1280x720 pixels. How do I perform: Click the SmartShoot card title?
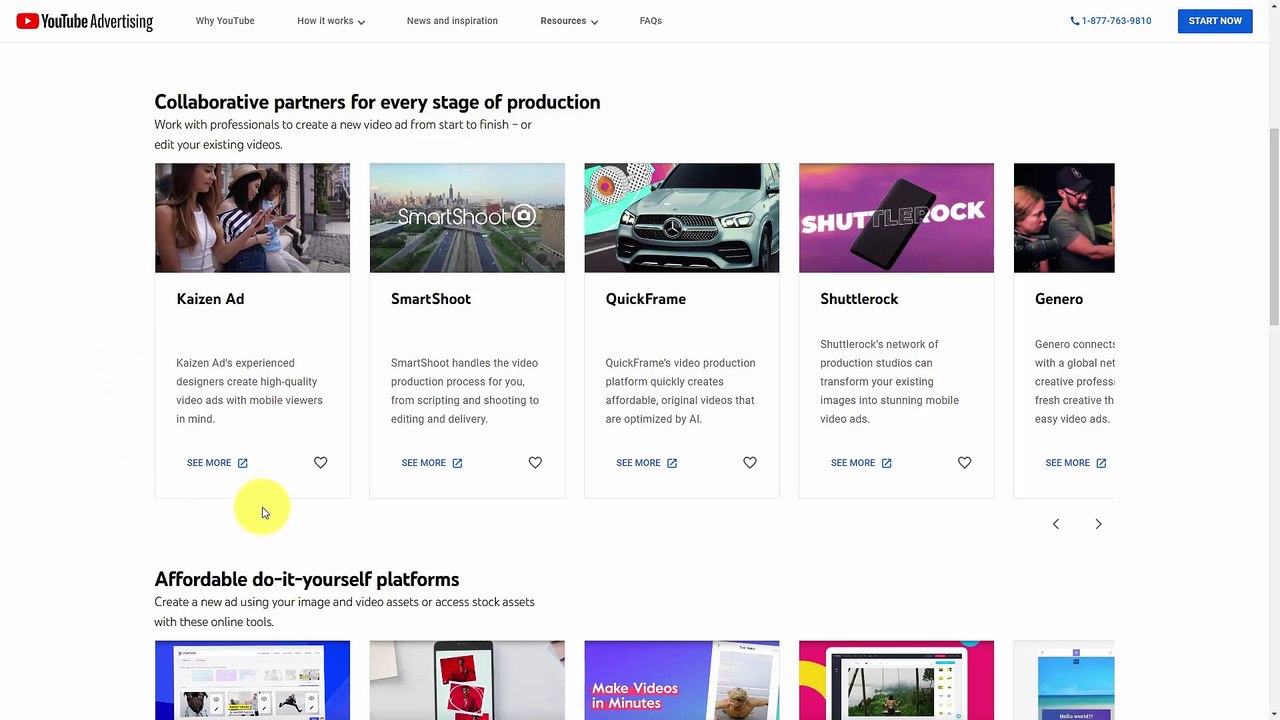pyautogui.click(x=431, y=299)
